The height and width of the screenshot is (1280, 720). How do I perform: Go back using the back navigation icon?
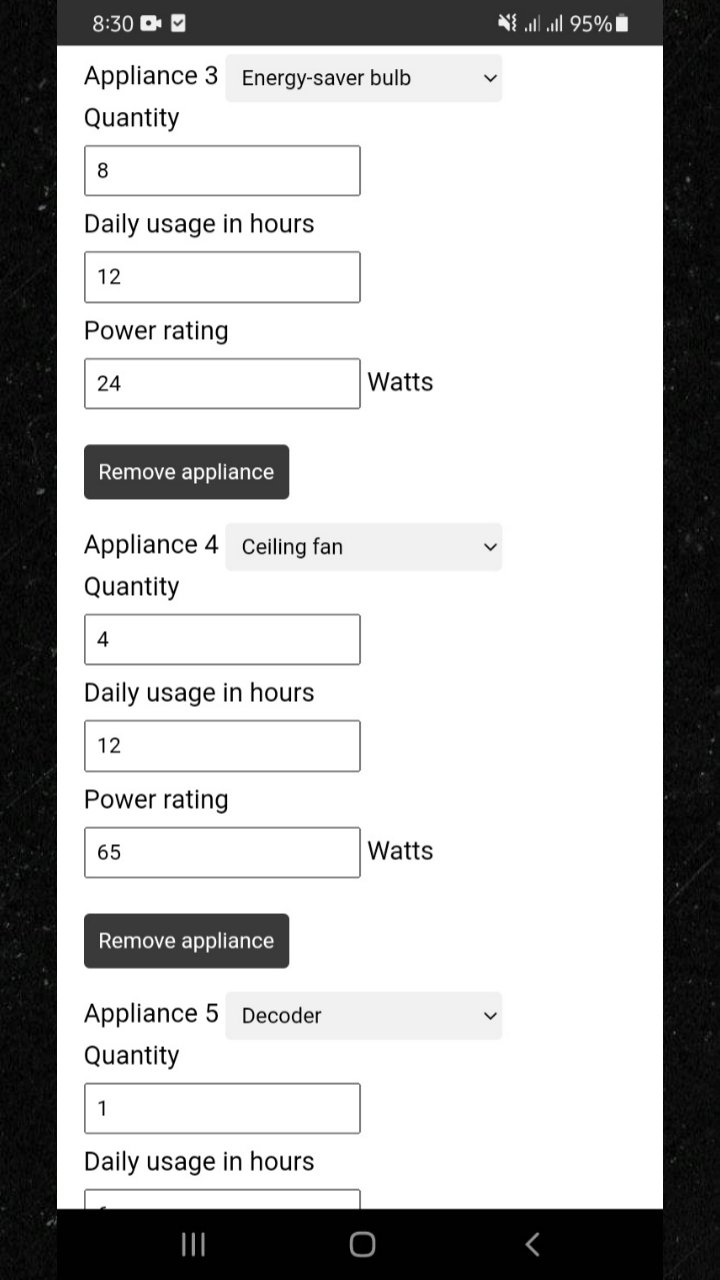532,1244
